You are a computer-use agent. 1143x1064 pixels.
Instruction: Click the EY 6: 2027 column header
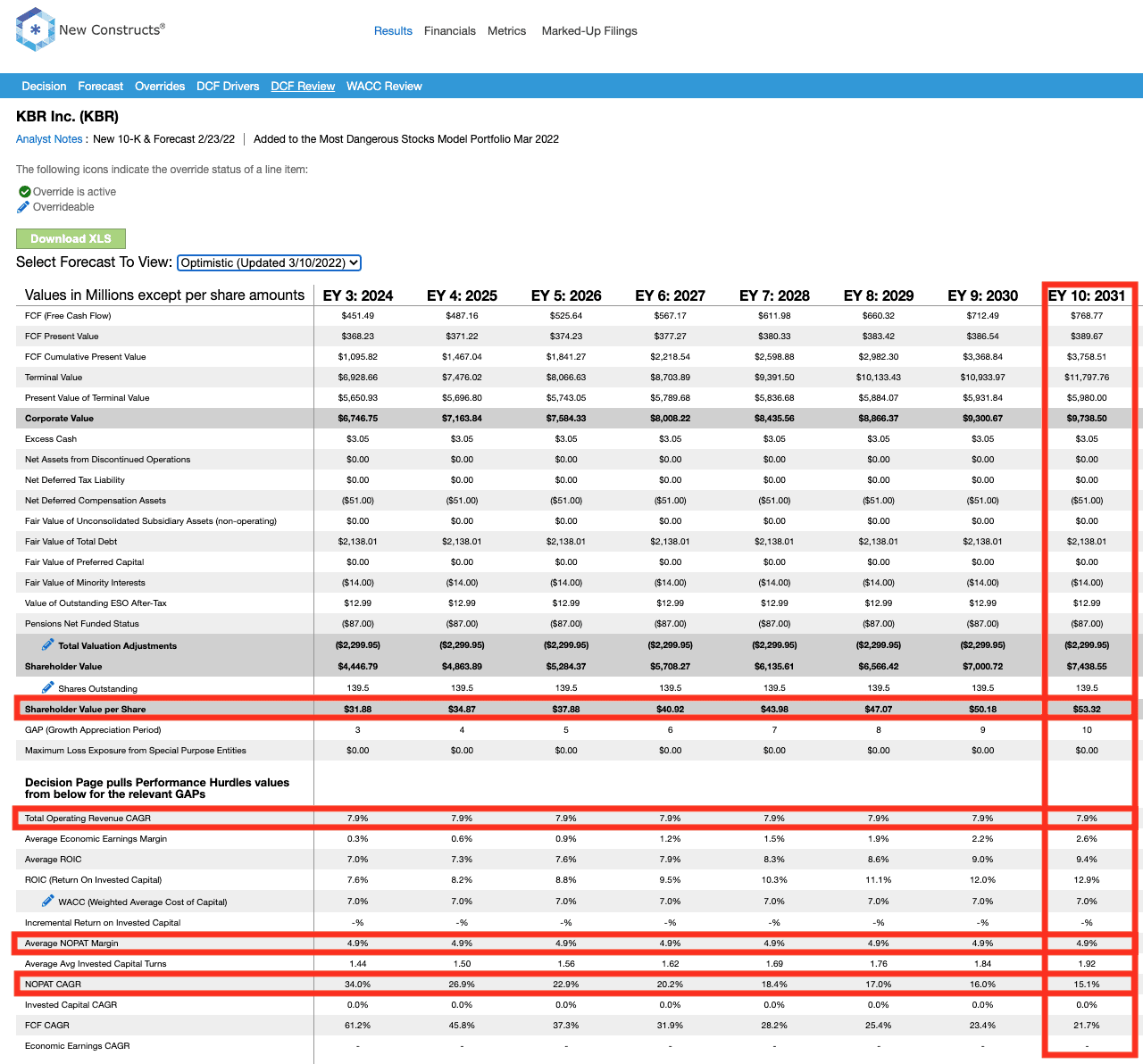(x=671, y=295)
